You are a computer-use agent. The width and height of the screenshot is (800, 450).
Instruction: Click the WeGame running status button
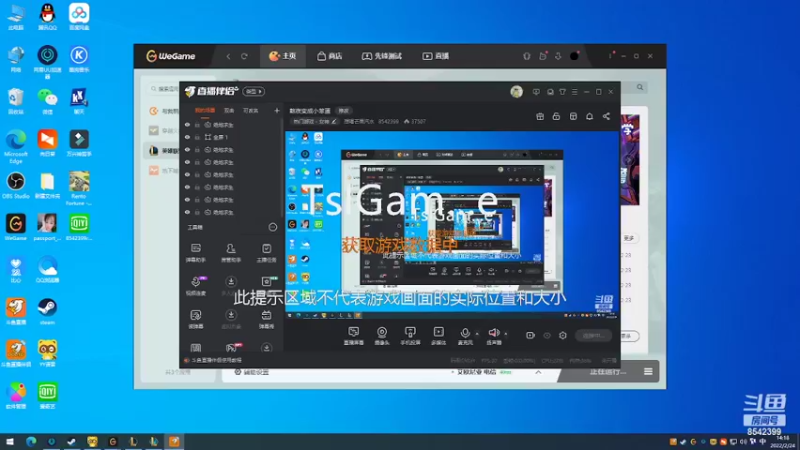click(x=607, y=372)
